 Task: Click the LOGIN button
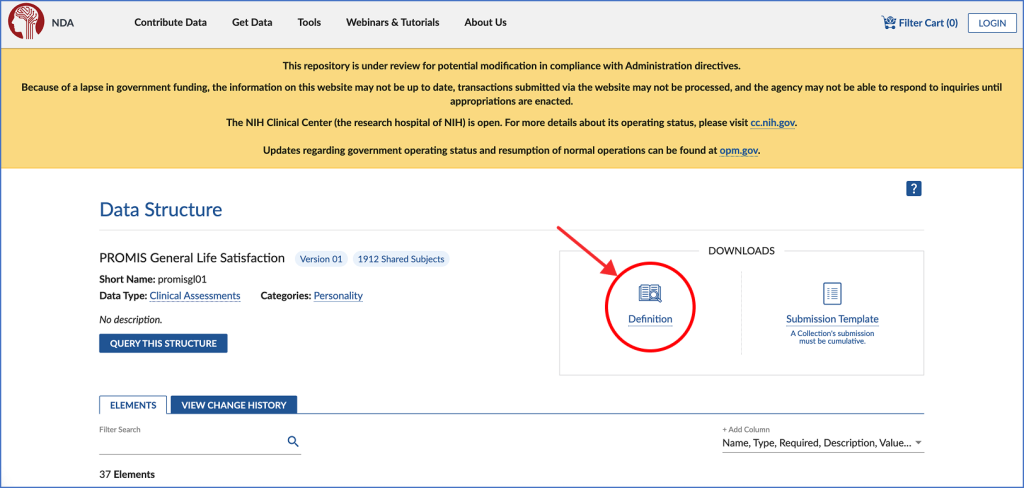991,22
